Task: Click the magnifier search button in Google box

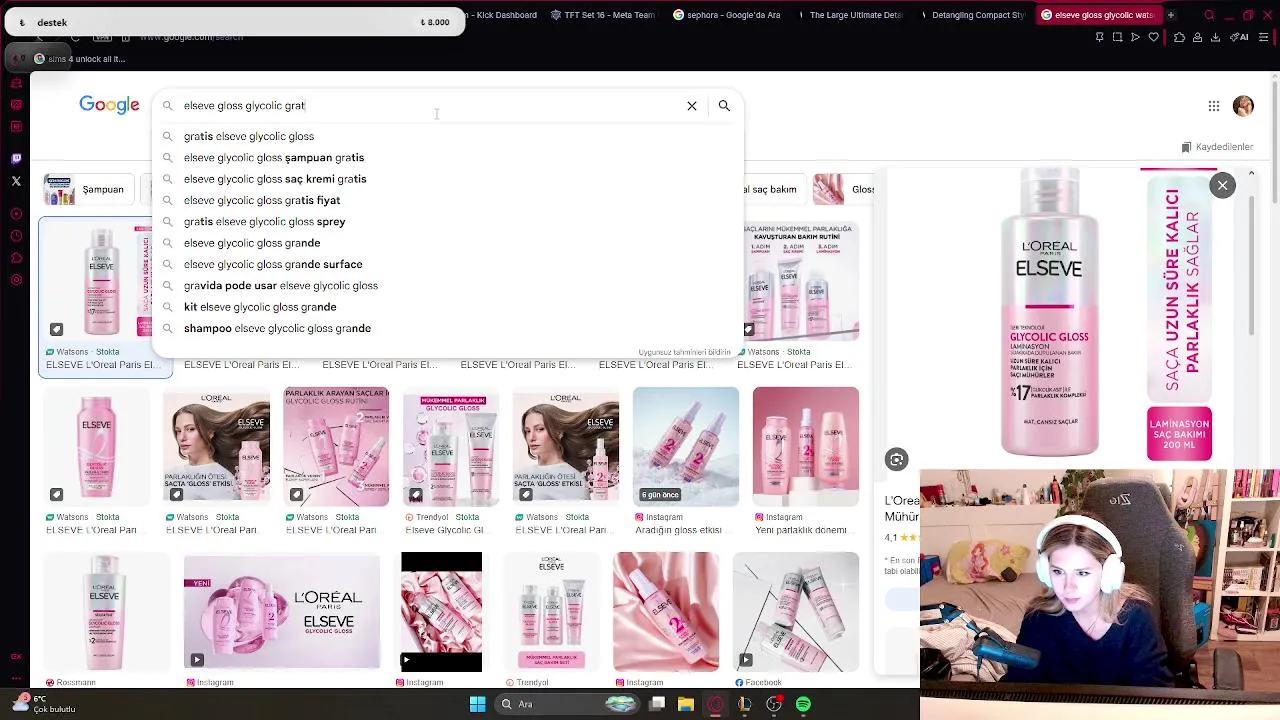Action: (724, 106)
